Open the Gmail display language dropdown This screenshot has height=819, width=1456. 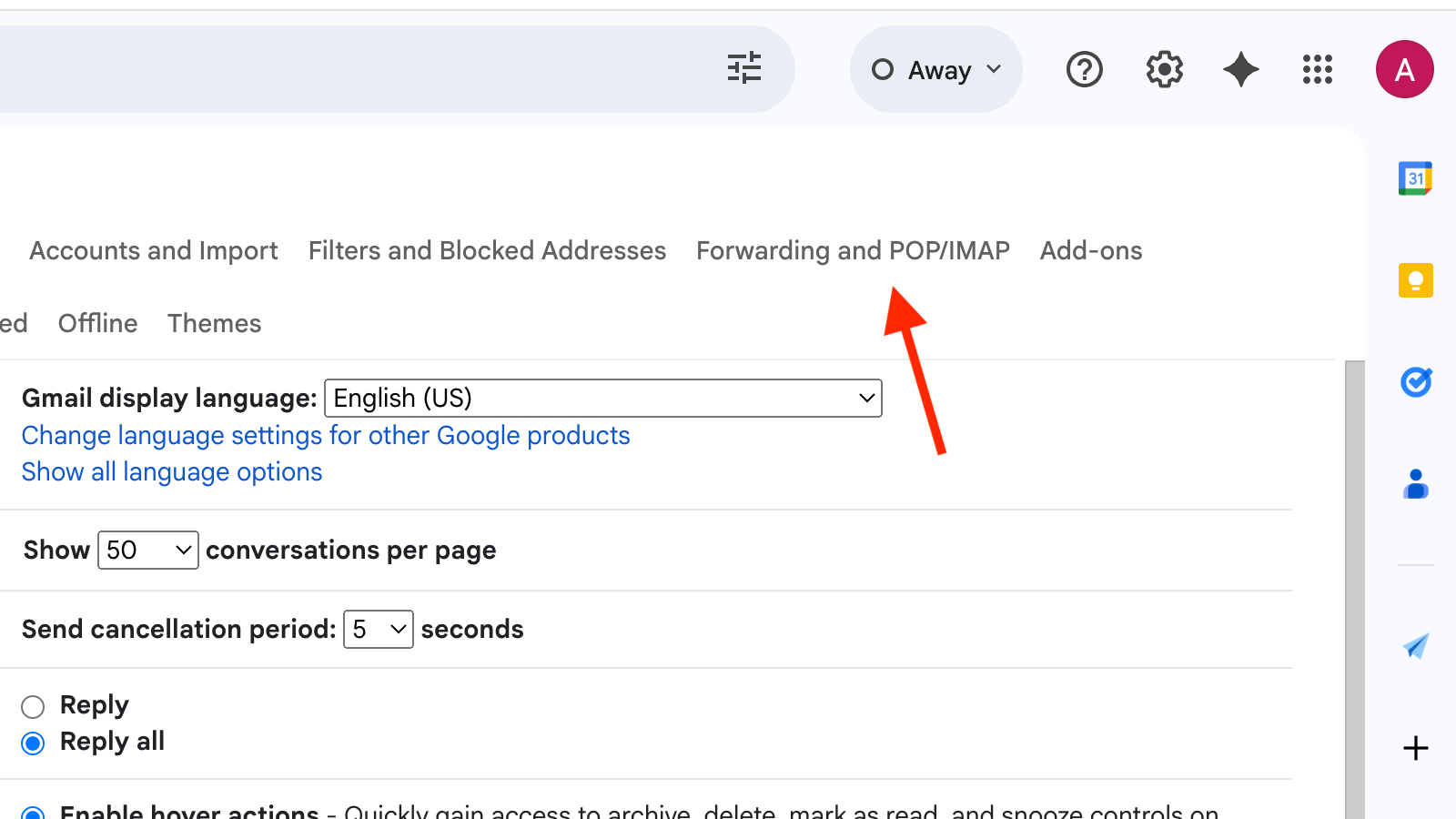pyautogui.click(x=603, y=399)
